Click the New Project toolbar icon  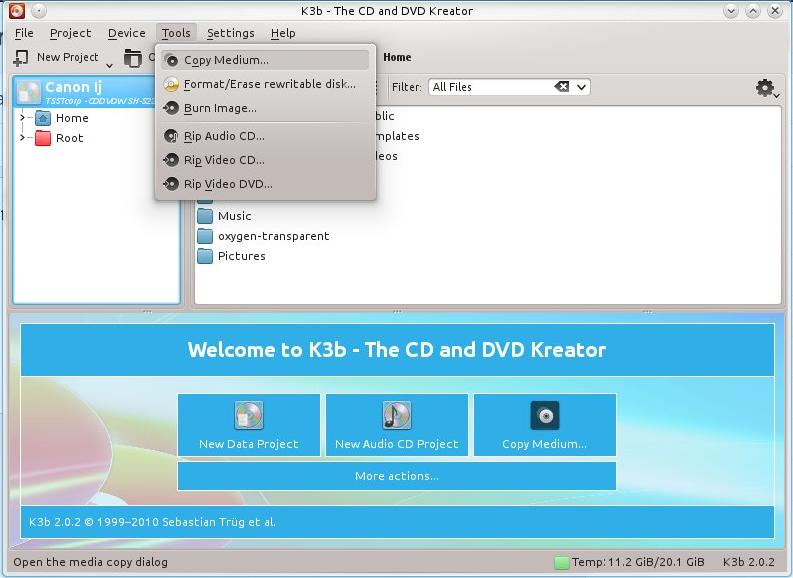pos(21,58)
